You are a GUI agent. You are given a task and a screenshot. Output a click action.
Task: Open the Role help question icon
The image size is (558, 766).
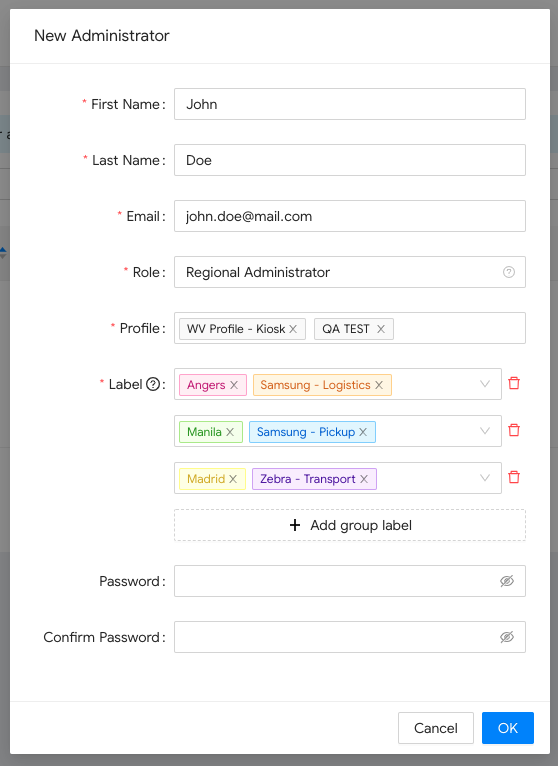point(509,272)
